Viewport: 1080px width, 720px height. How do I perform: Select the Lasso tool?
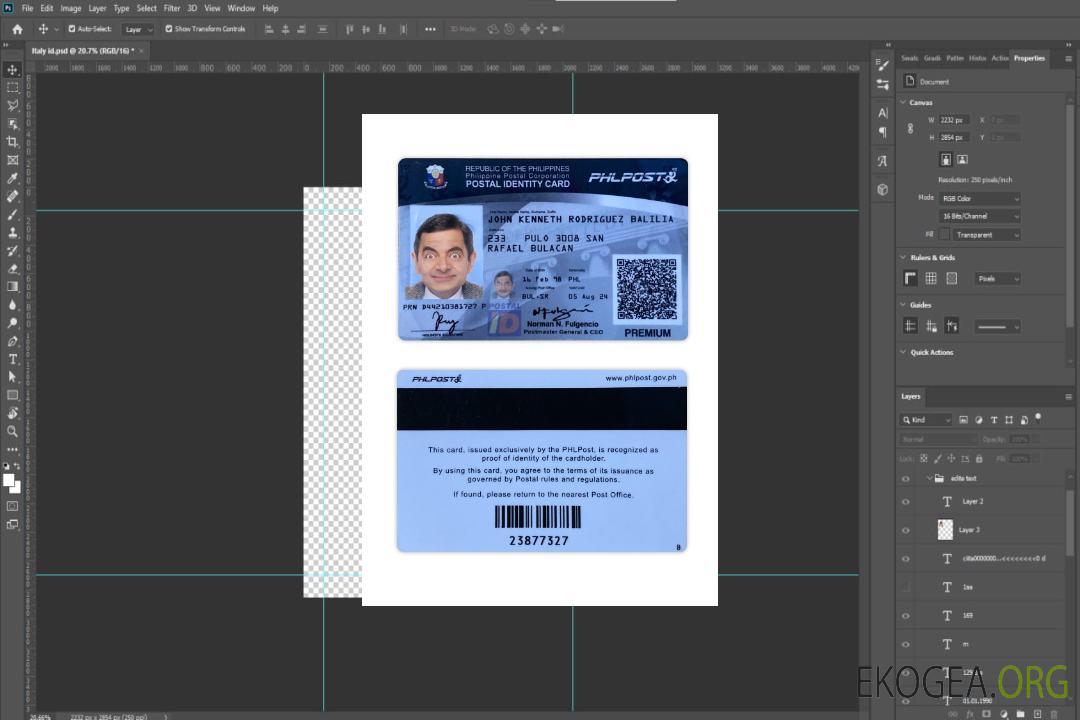click(12, 105)
